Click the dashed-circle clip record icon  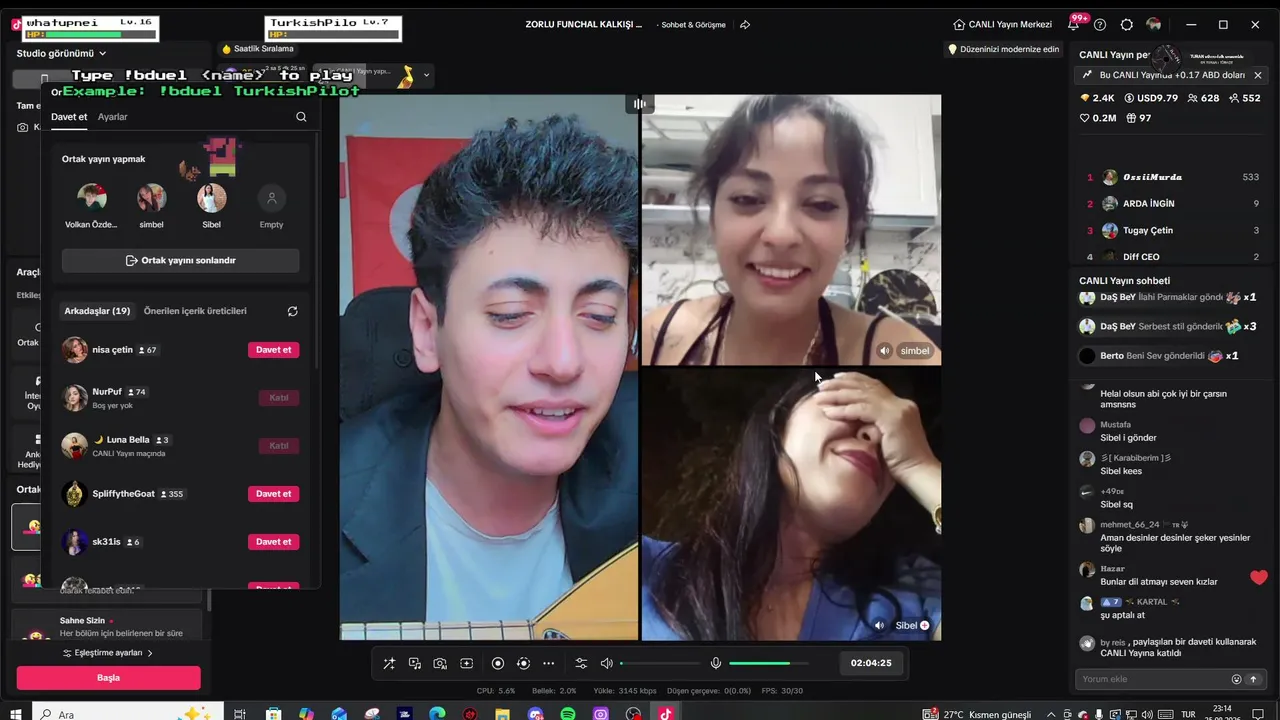(523, 663)
